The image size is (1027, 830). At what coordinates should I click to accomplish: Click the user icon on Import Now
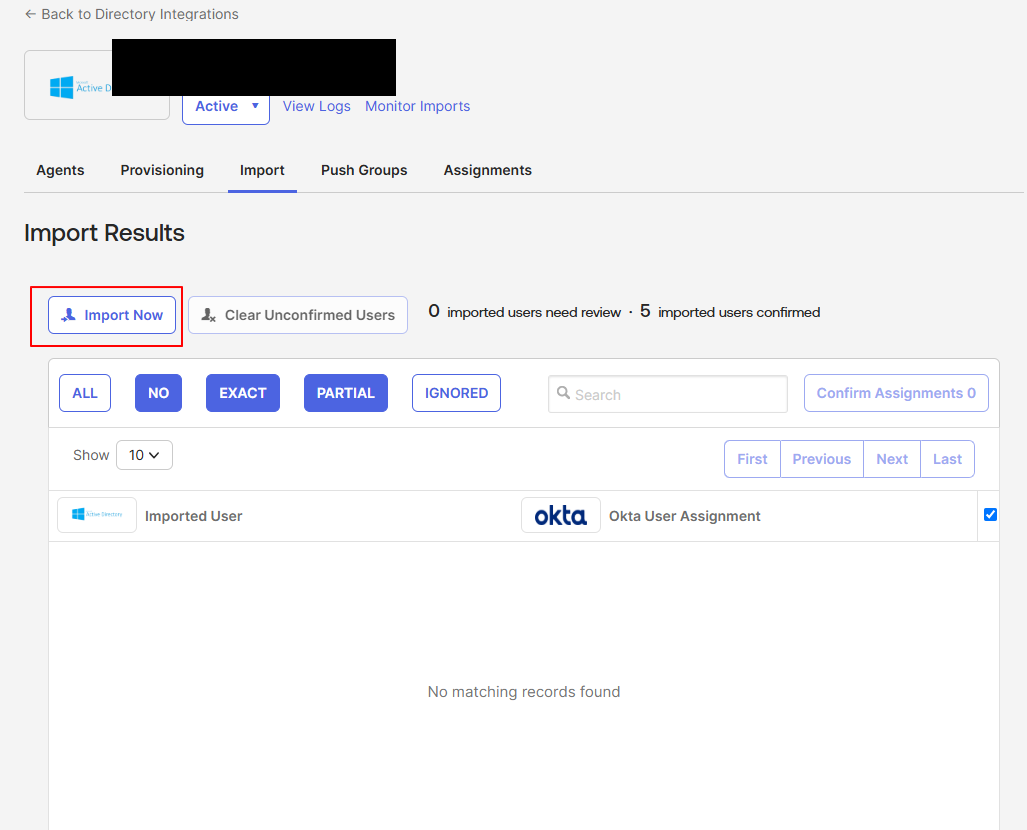(69, 315)
